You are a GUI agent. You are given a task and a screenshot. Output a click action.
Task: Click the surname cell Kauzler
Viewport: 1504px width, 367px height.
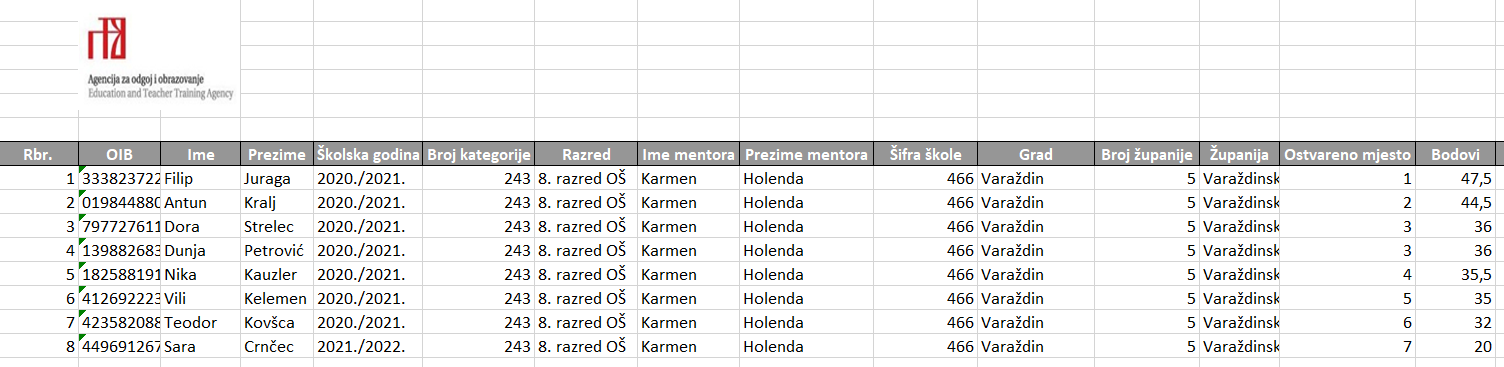277,275
